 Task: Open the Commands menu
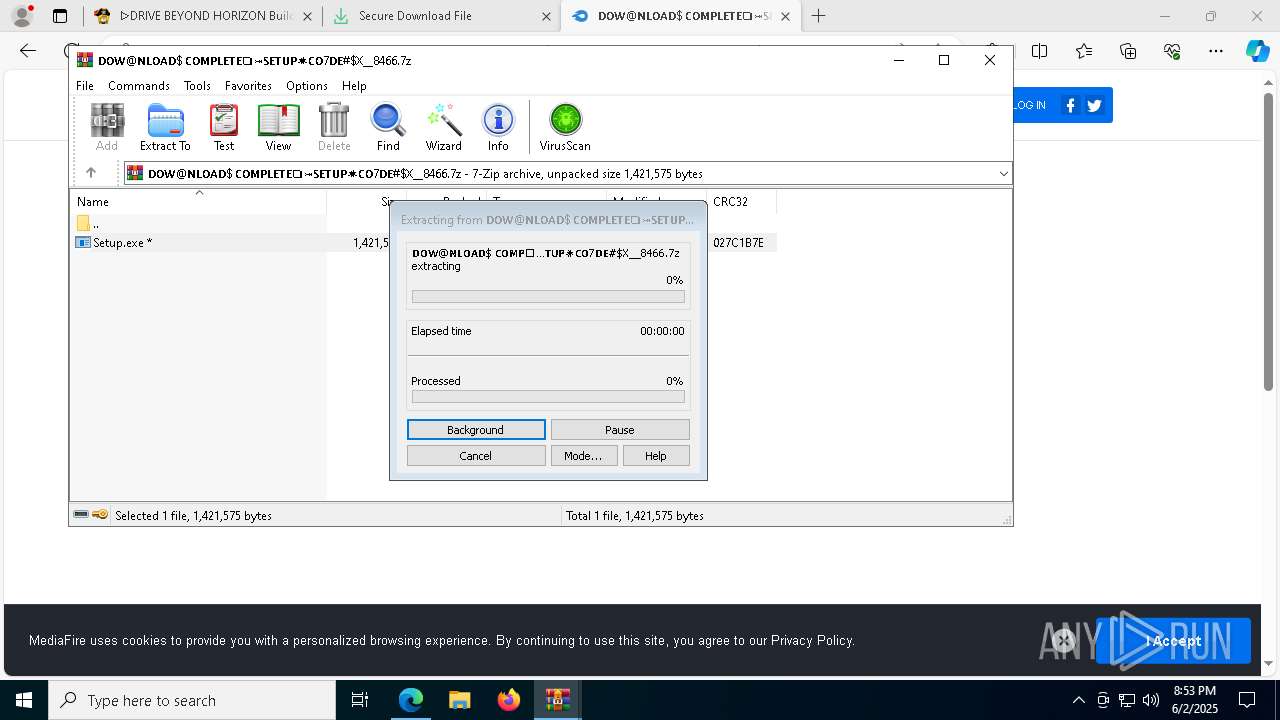click(139, 86)
